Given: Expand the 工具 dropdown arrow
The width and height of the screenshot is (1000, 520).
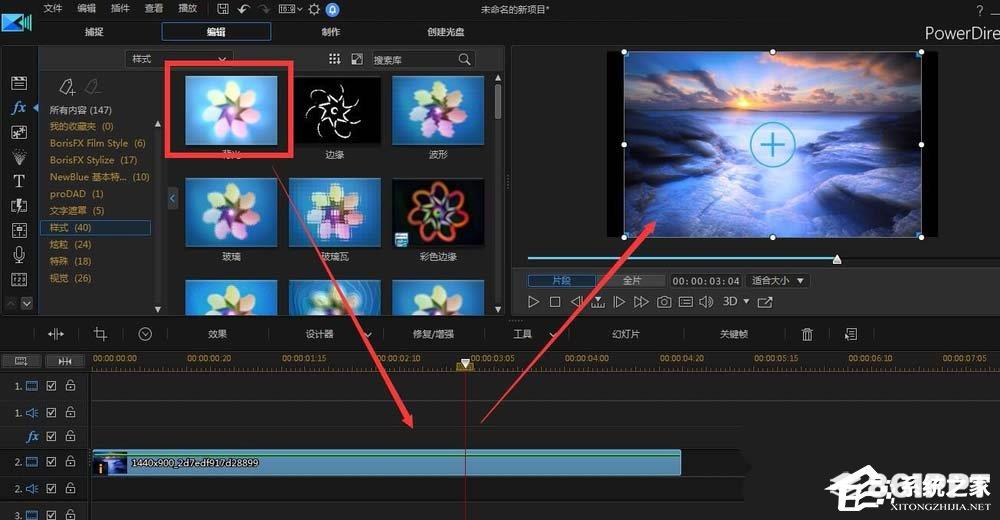Looking at the screenshot, I should [x=553, y=334].
